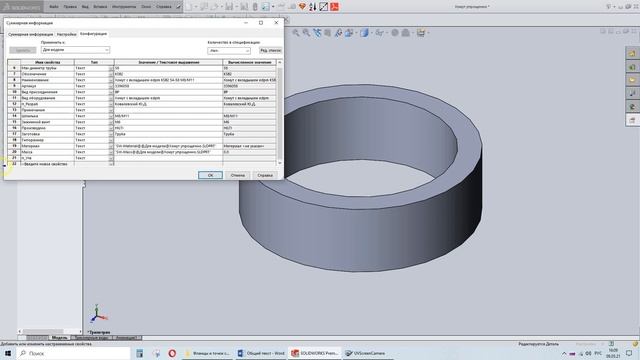
Task: Click the numbered sort arrow toolbar icon
Action: click(x=313, y=7)
